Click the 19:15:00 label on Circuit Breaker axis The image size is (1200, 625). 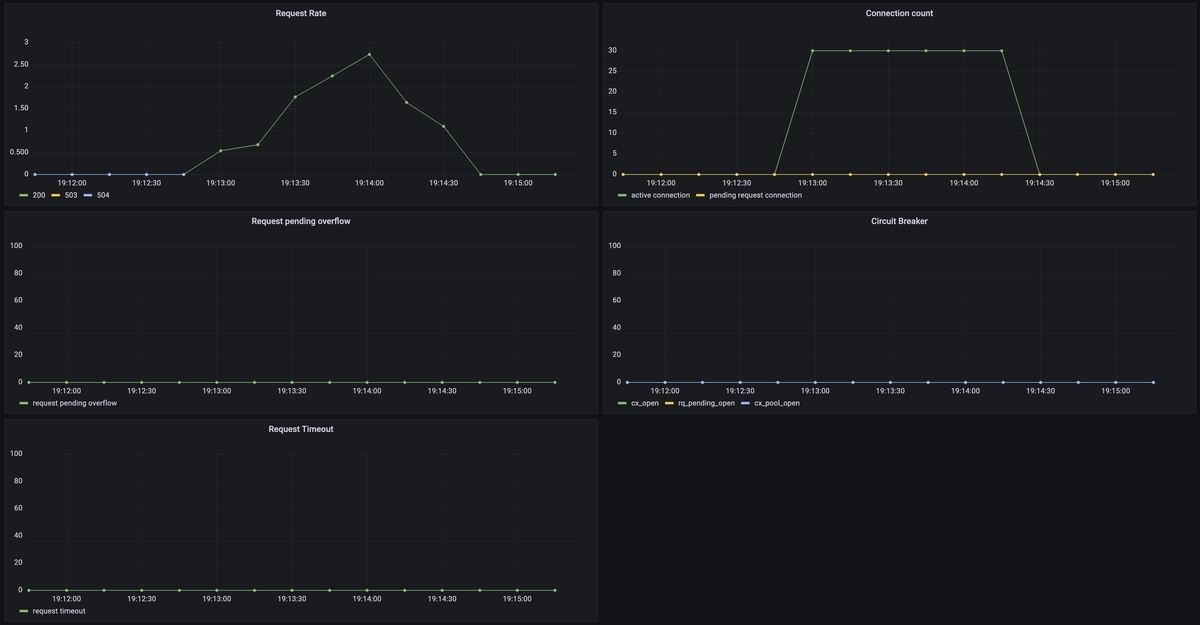(x=1115, y=391)
